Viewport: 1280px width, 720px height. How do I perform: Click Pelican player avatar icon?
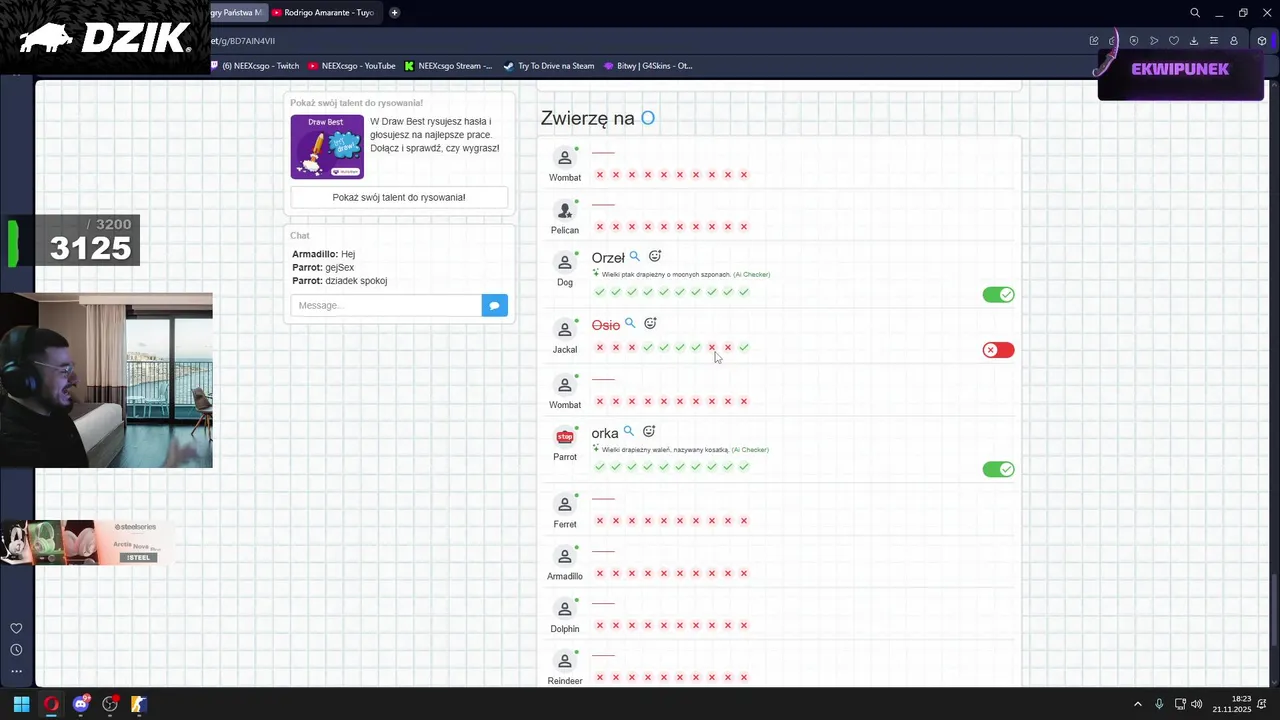[565, 210]
